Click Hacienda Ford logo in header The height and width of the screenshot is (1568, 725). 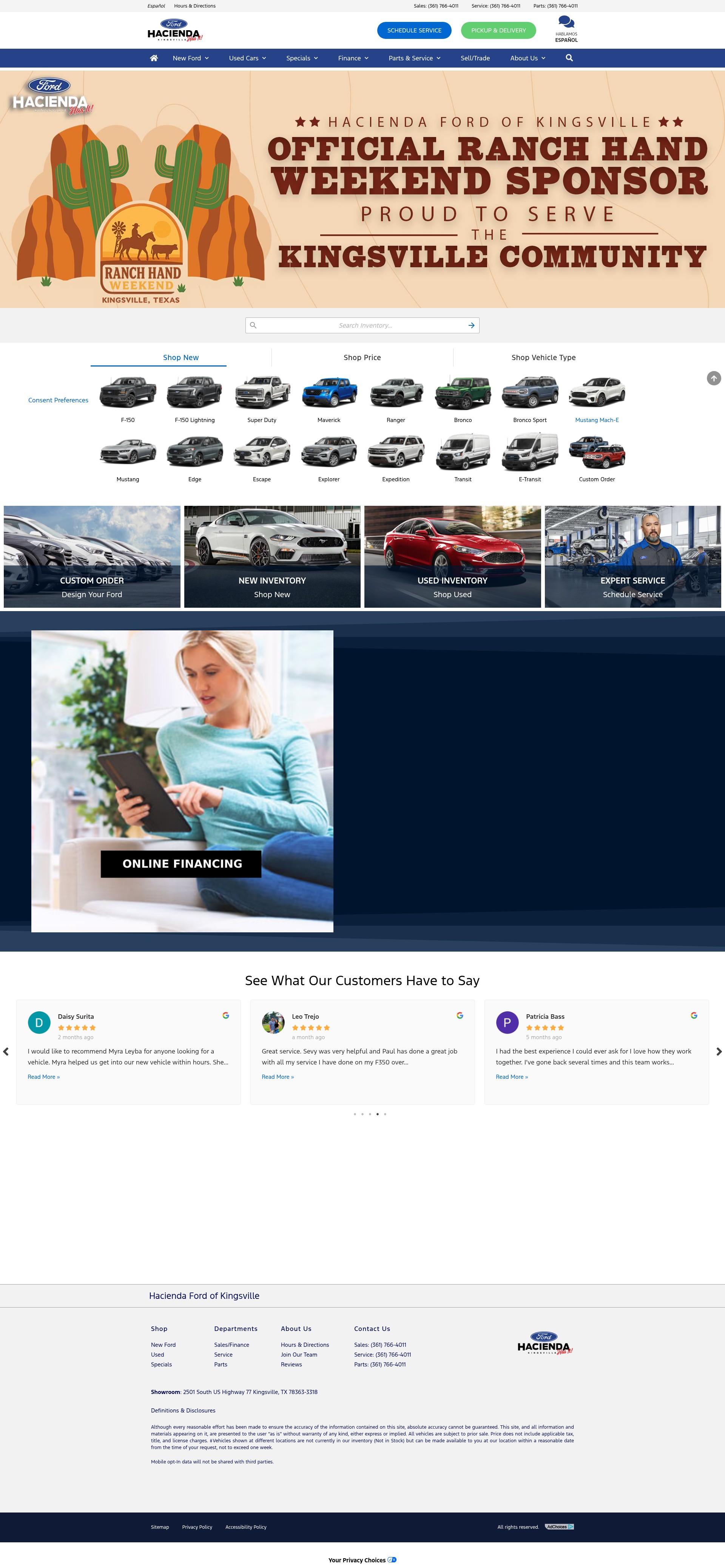tap(175, 30)
